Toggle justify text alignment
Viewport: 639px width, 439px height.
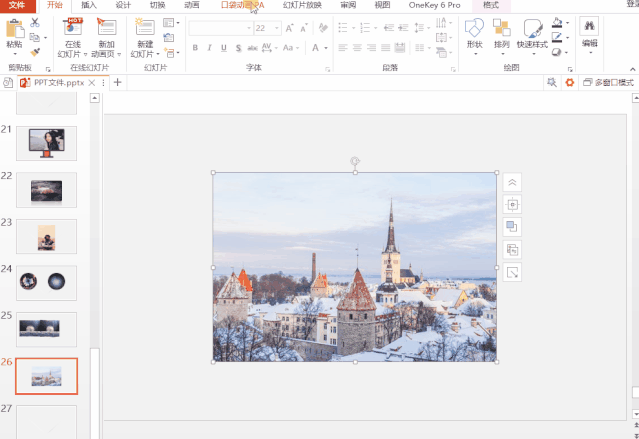coord(386,48)
